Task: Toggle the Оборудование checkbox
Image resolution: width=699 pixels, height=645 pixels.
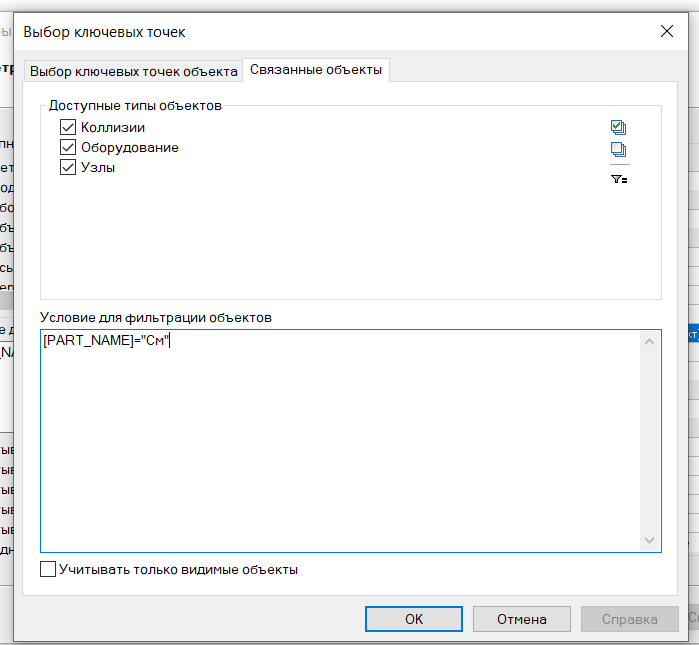Action: [x=68, y=147]
